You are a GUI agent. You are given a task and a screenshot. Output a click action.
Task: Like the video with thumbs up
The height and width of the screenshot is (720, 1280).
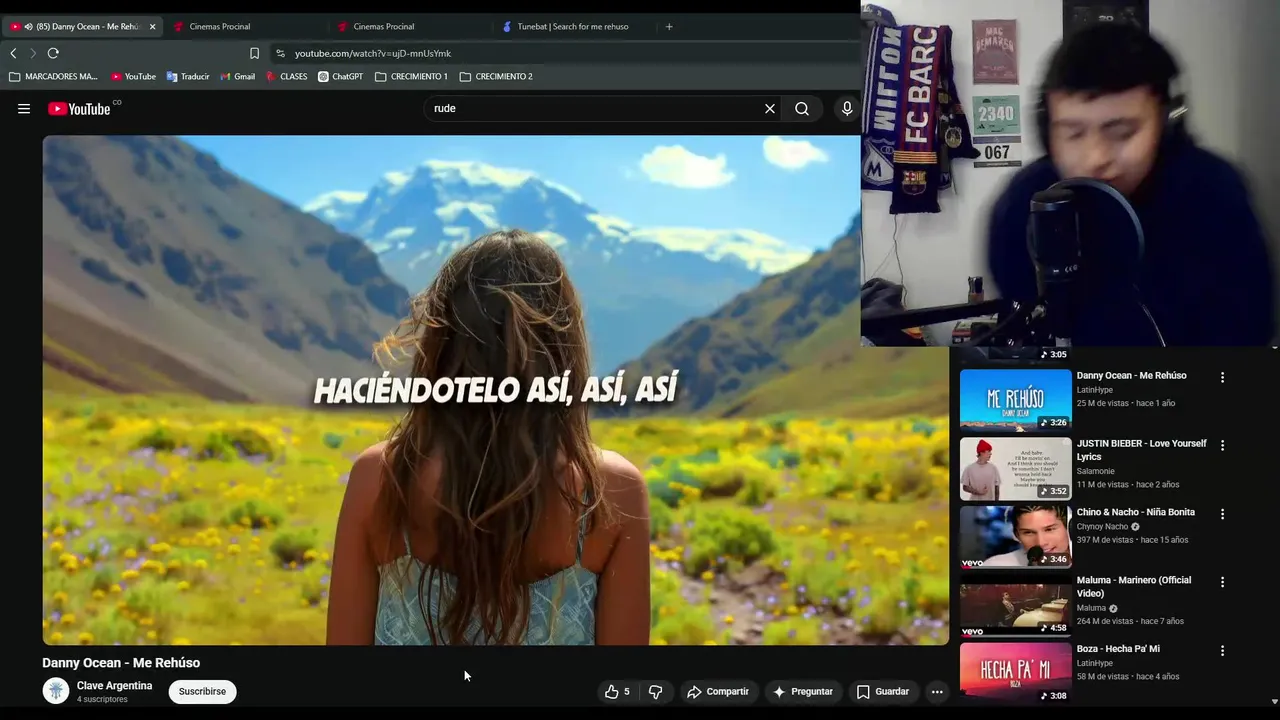611,691
